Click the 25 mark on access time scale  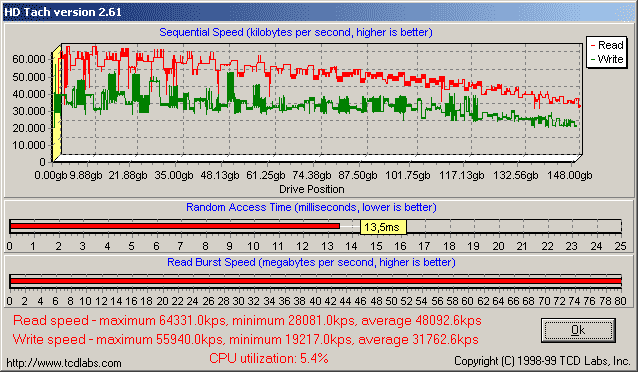621,246
